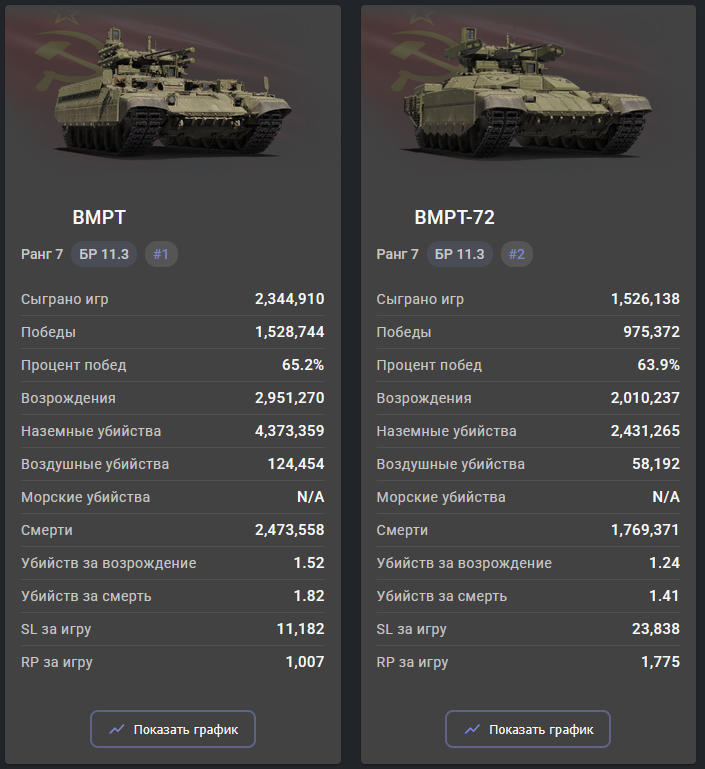The height and width of the screenshot is (769, 705).
Task: Click the БР 11.3 badge on BMPT-72 card
Action: coord(460,254)
